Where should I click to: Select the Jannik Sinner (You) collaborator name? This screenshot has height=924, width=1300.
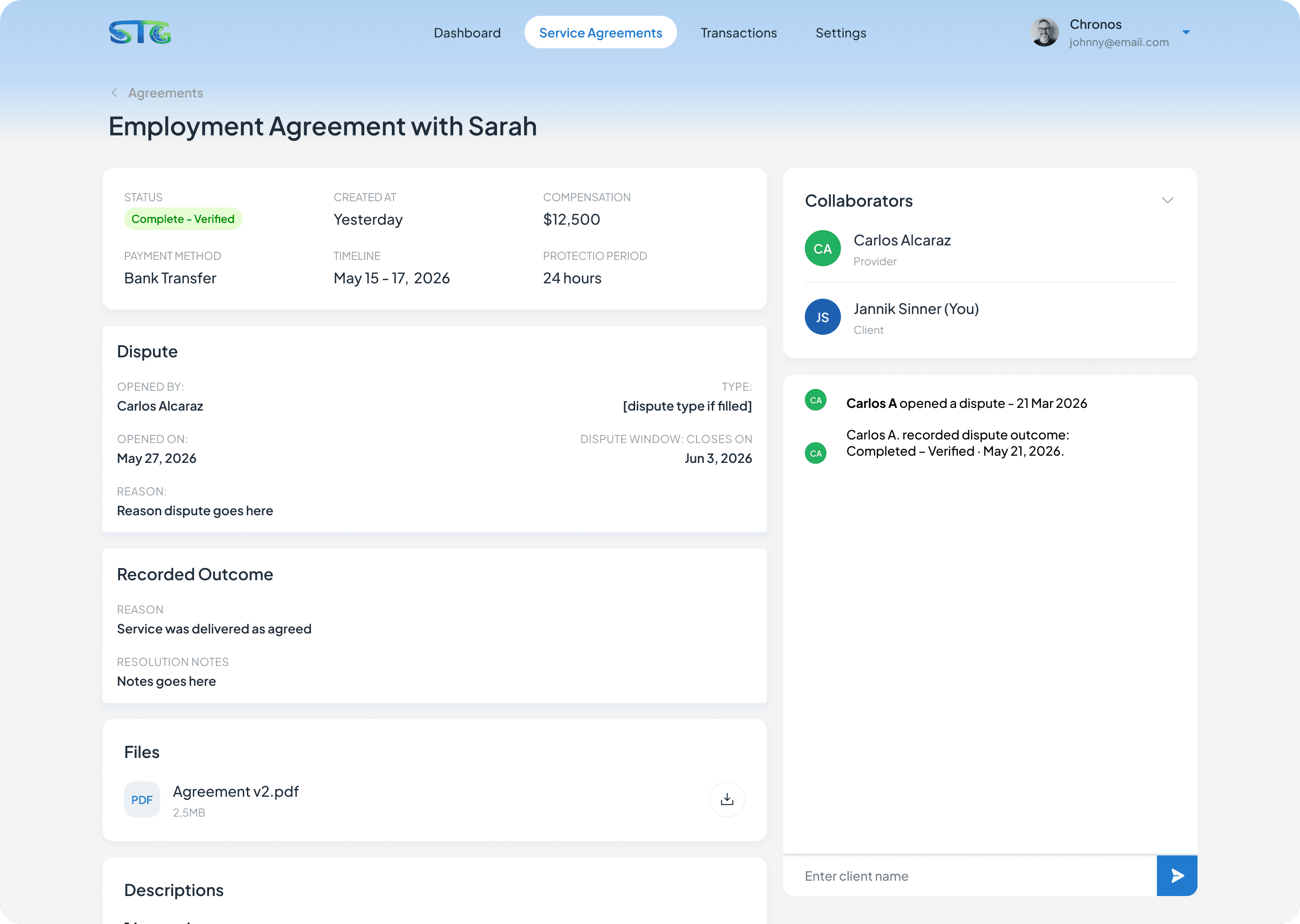[x=916, y=309]
